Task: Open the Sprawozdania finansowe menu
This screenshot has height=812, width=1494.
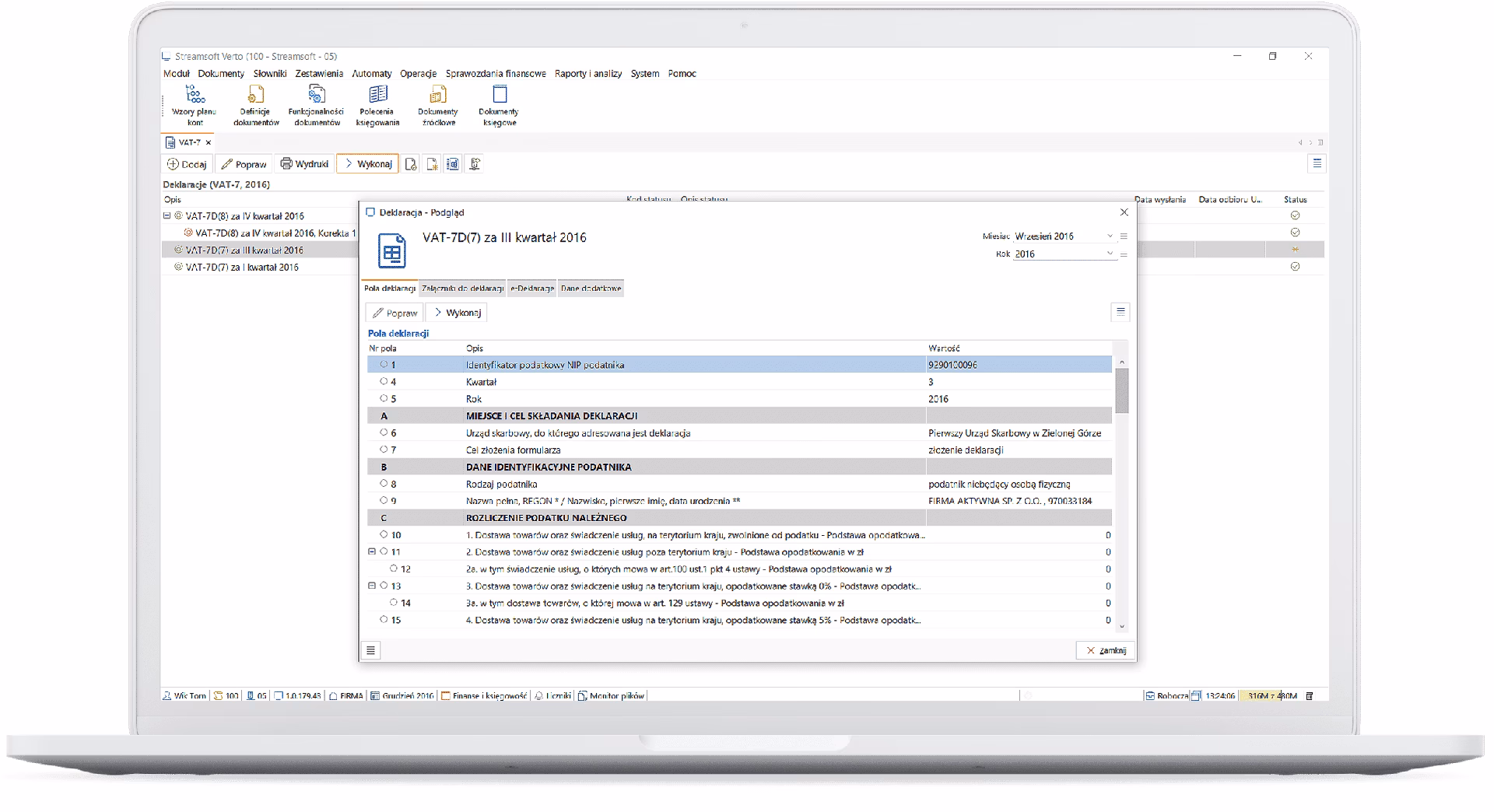Action: pyautogui.click(x=496, y=74)
